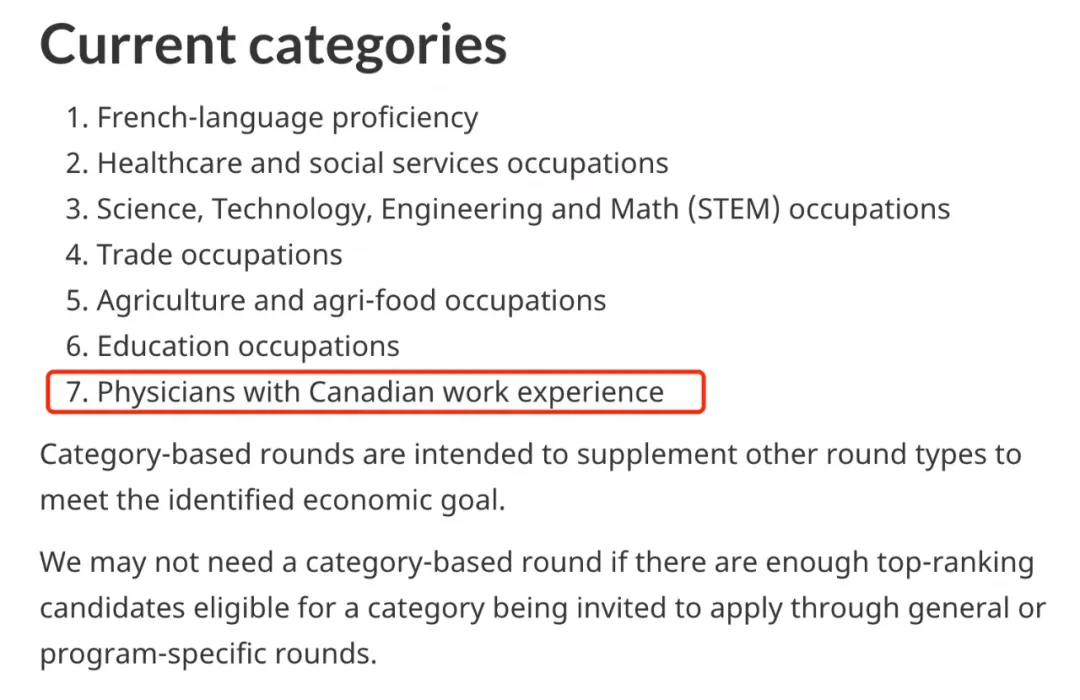Click the paragraph starting "Category-based rounds are intended"

coord(530,476)
